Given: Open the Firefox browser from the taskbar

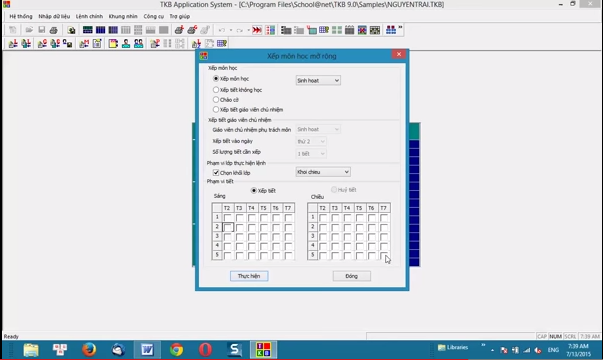Looking at the screenshot, I should pyautogui.click(x=89, y=350).
